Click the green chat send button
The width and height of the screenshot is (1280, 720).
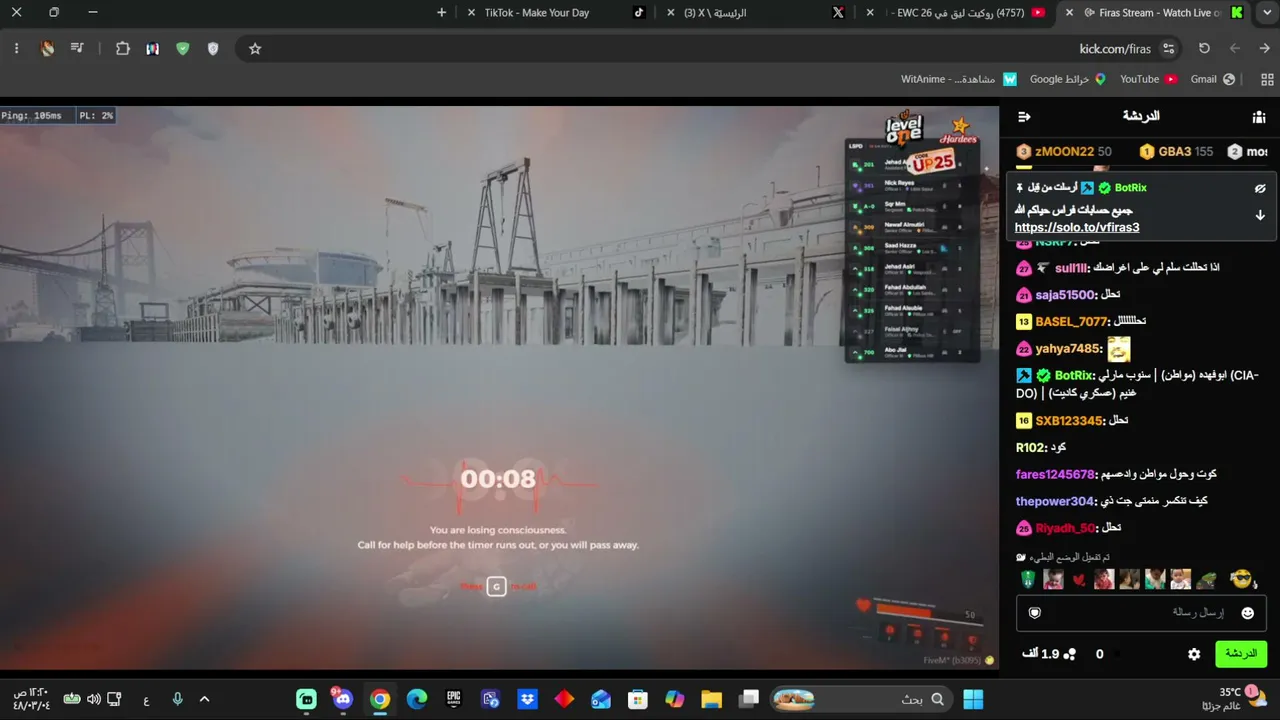click(x=1241, y=654)
